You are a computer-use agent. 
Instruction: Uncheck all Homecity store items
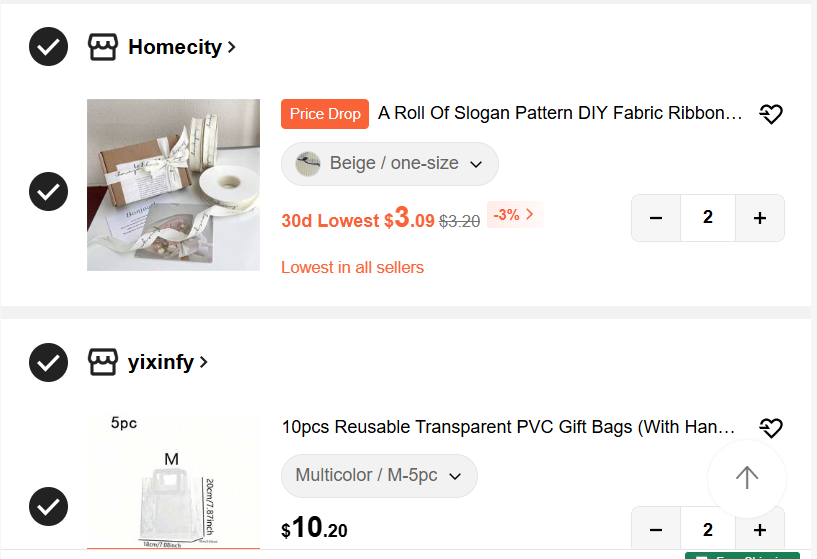[x=48, y=47]
